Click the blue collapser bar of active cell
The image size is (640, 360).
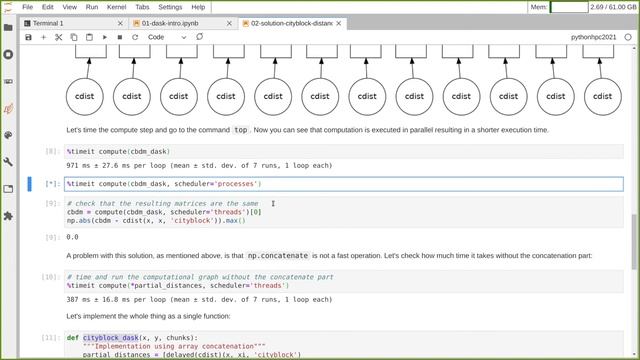click(x=29, y=184)
